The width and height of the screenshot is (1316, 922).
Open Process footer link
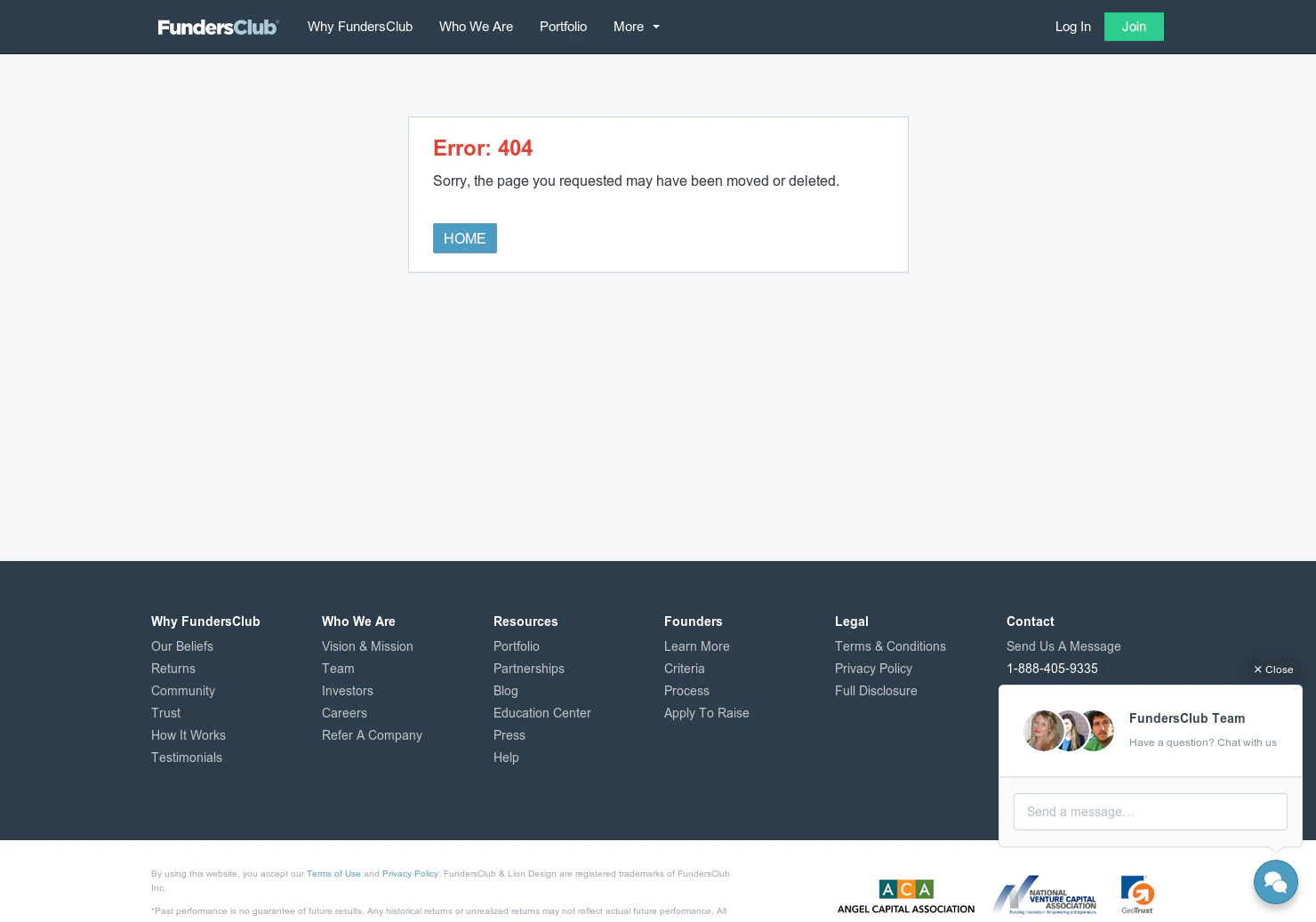[x=686, y=691]
